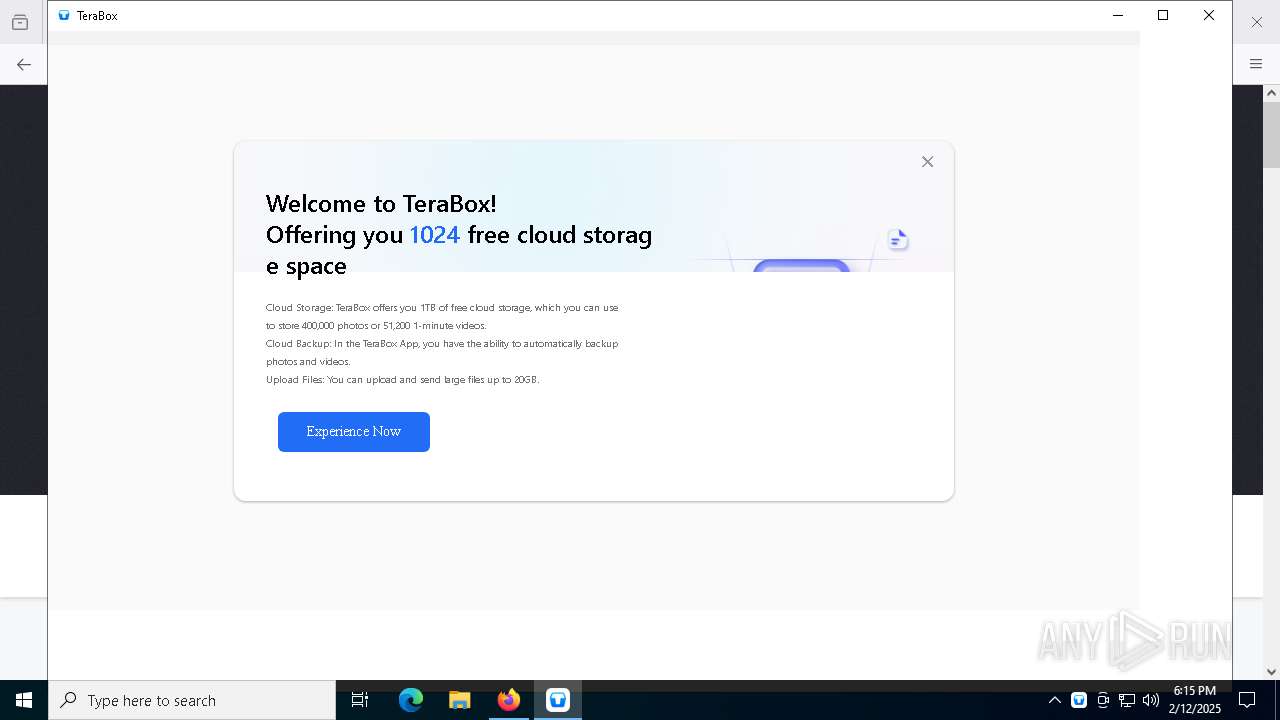Click the document icon in the dialog banner

coord(898,239)
